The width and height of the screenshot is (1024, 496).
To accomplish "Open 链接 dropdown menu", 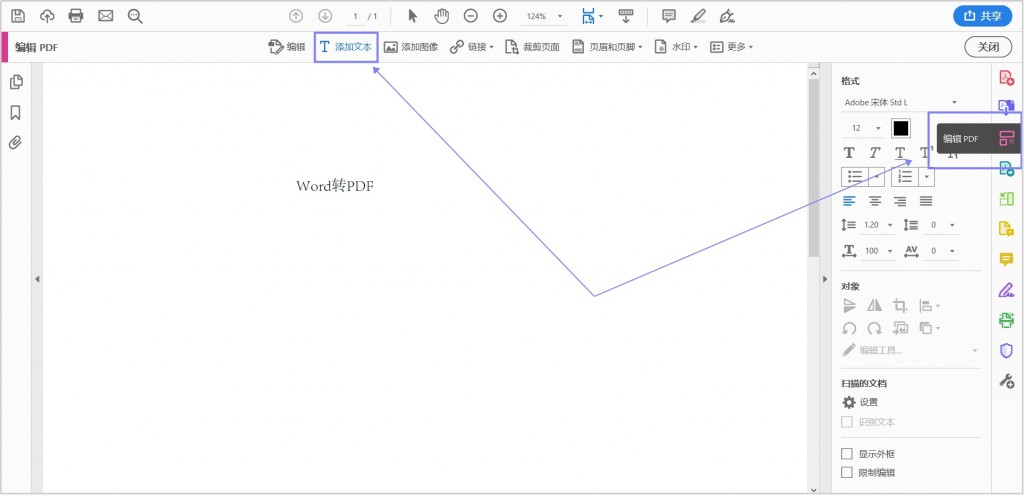I will [472, 47].
